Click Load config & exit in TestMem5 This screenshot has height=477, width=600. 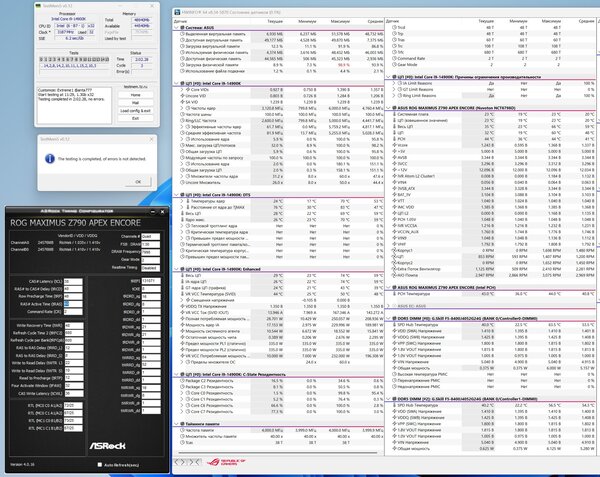coord(135,111)
